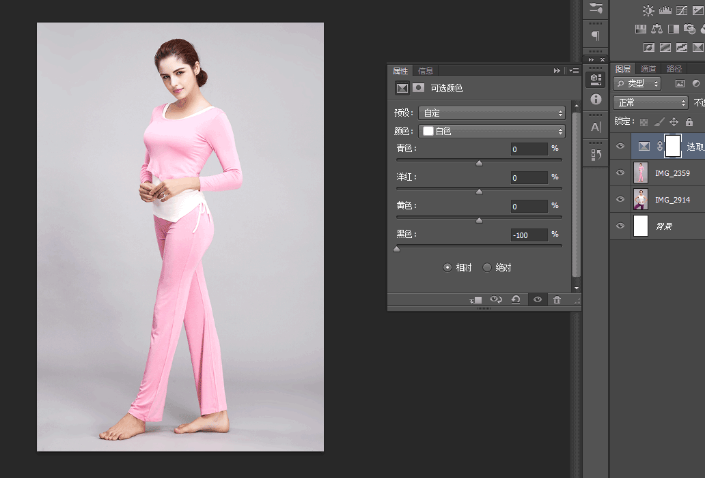This screenshot has width=706, height=480.
Task: Open the 颜色 colors dropdown showing 白色
Action: point(491,131)
